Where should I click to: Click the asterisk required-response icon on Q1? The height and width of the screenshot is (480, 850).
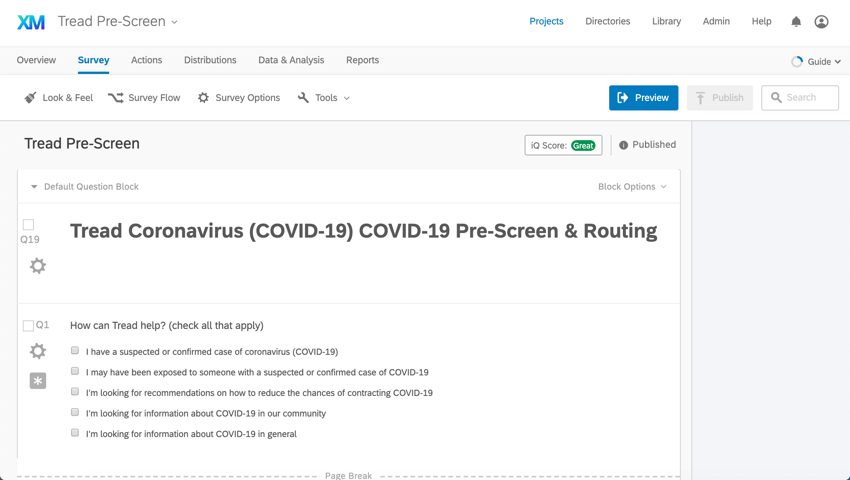[x=37, y=381]
